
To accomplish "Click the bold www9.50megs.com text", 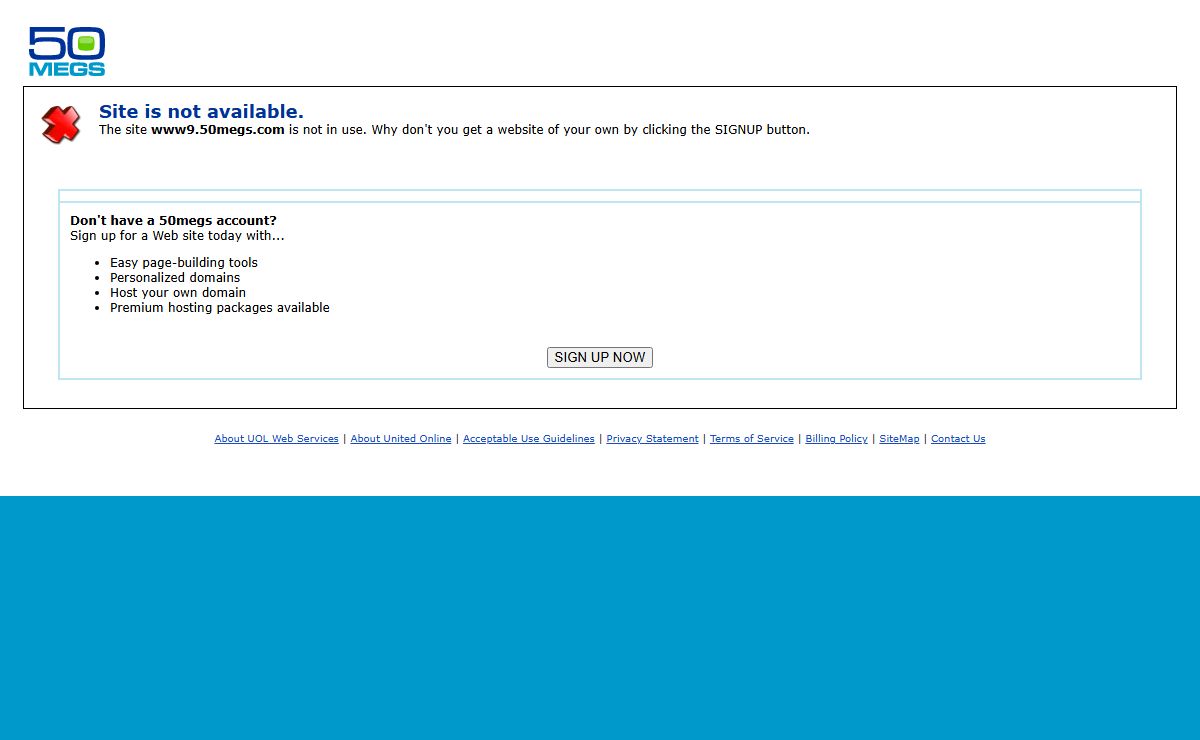I will (x=218, y=130).
